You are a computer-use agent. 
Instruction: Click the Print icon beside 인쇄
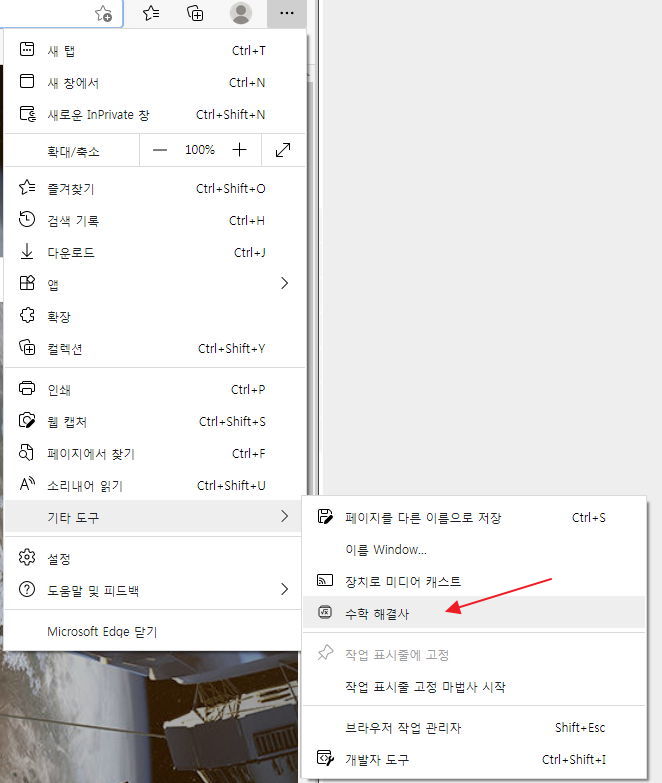[27, 389]
